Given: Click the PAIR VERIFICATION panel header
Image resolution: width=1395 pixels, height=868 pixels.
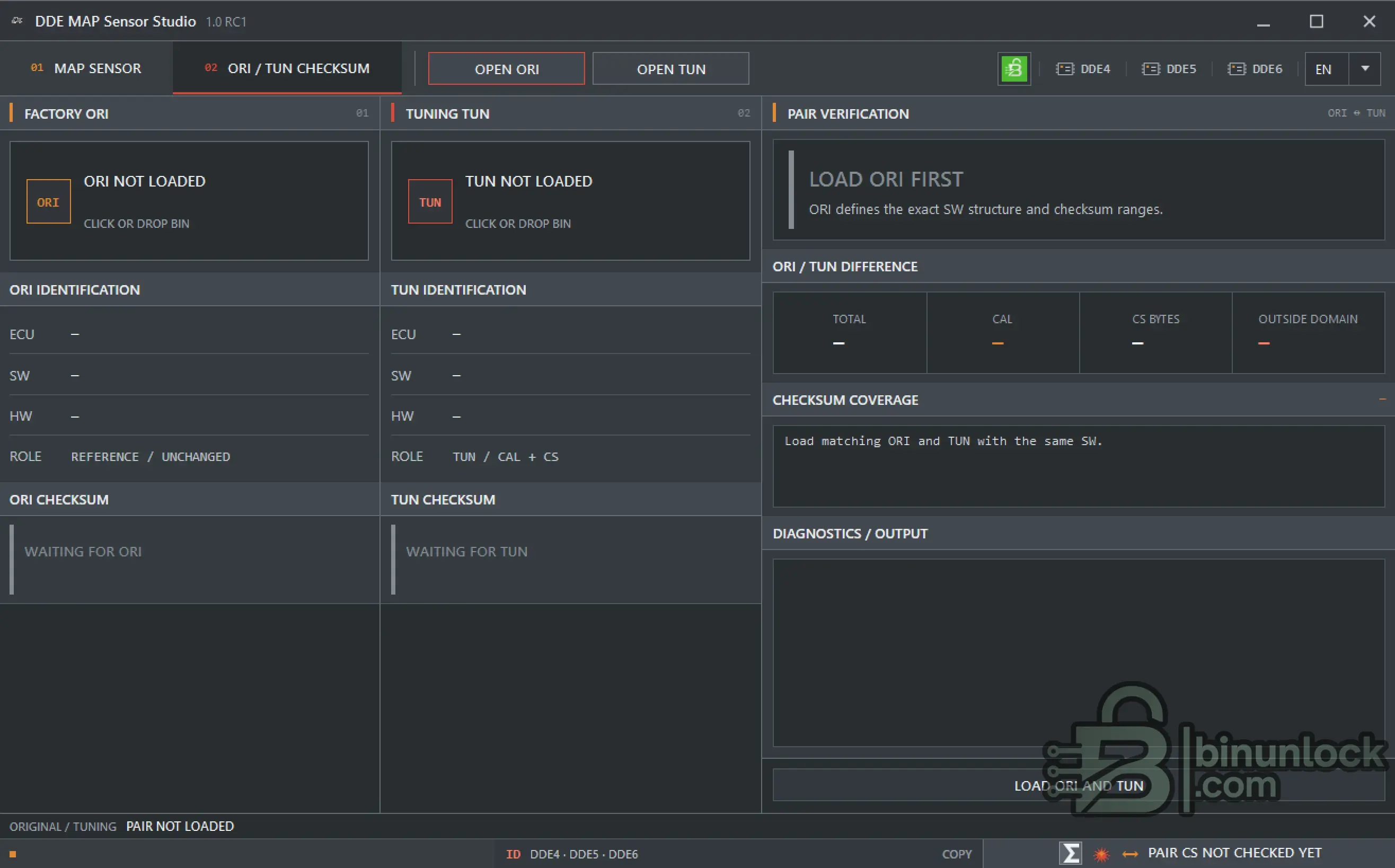Looking at the screenshot, I should [1079, 113].
